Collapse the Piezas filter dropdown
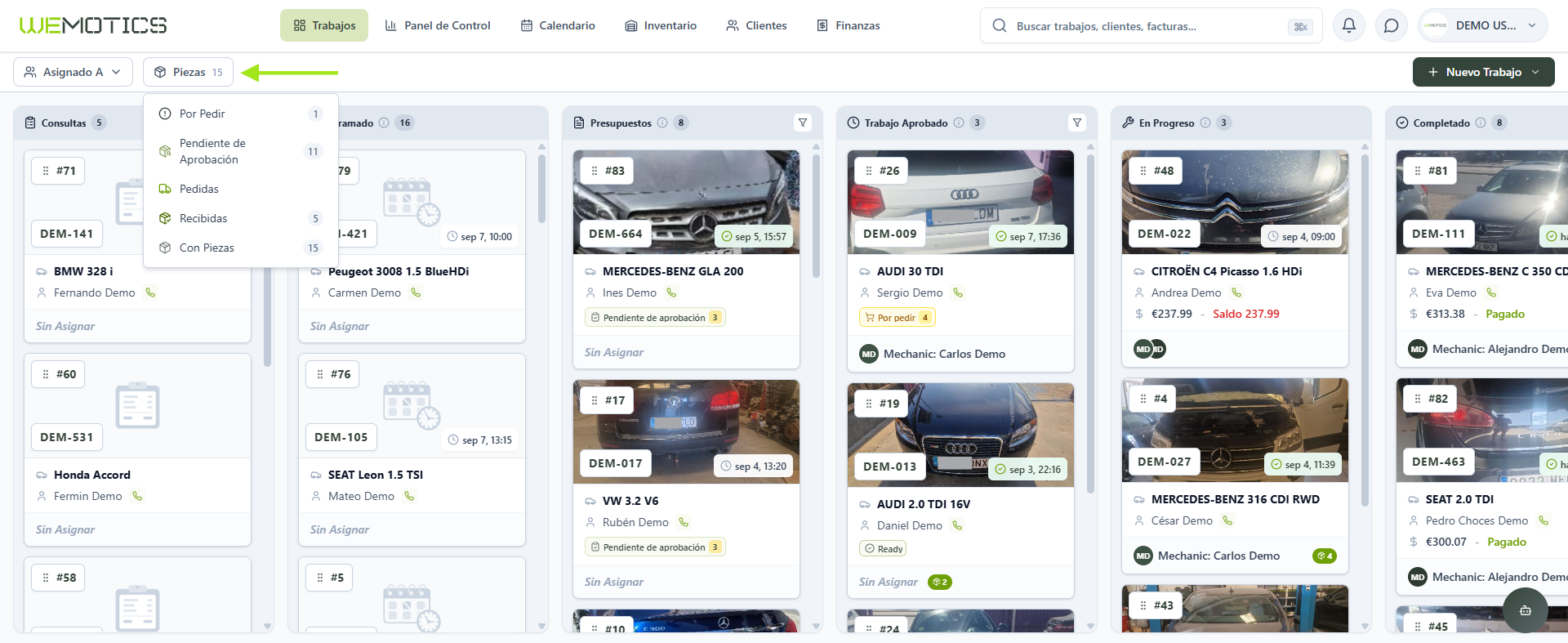This screenshot has height=643, width=1568. [x=188, y=72]
